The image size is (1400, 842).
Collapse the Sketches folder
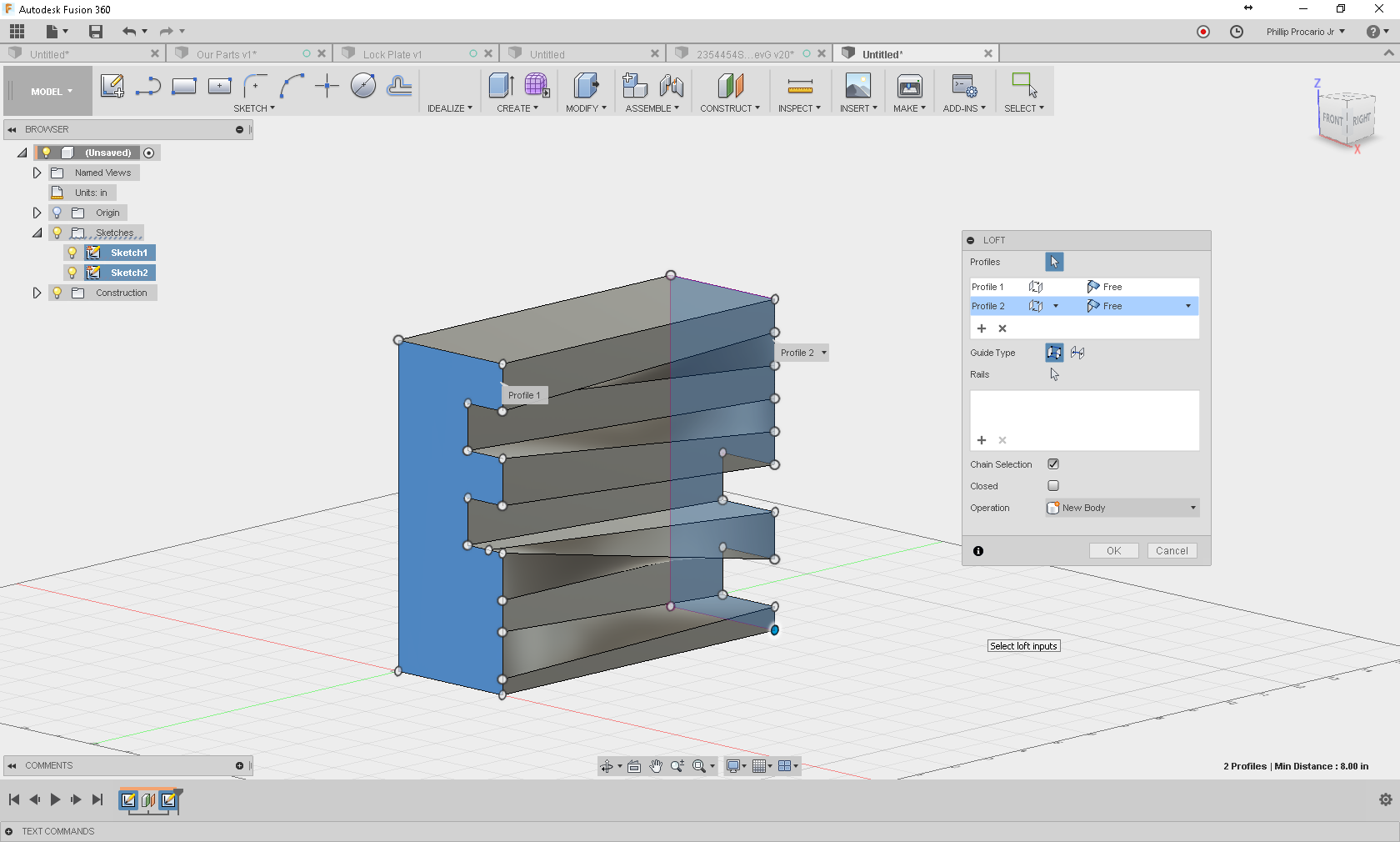click(x=37, y=233)
